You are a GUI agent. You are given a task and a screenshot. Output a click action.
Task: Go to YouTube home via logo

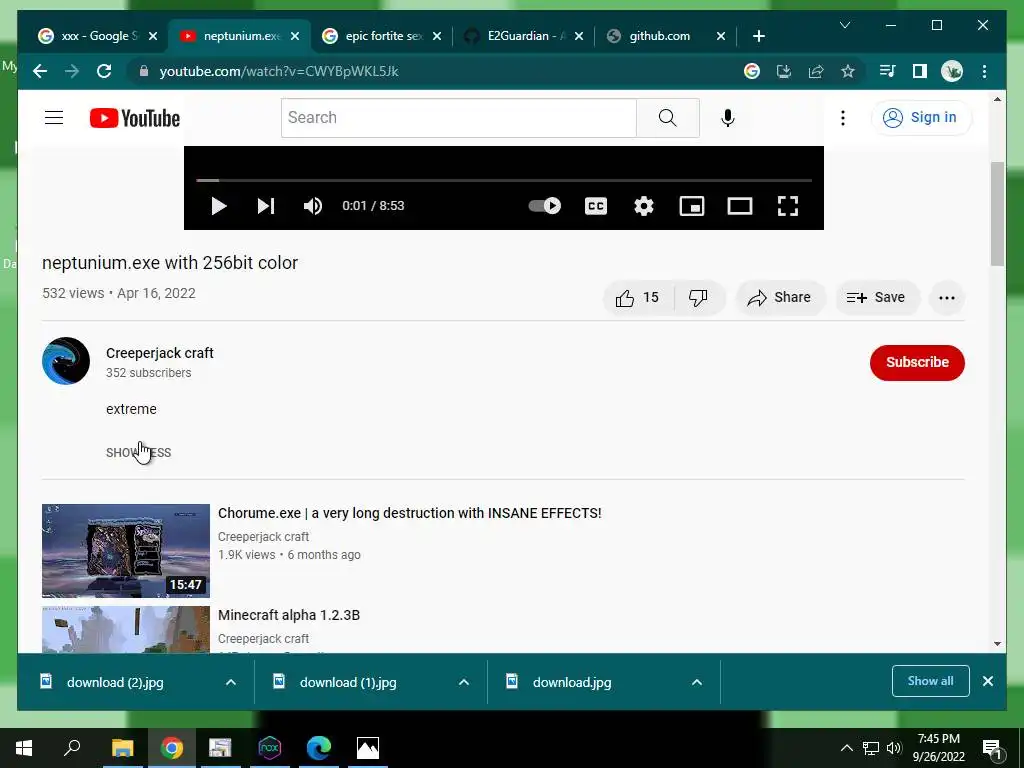pos(135,118)
